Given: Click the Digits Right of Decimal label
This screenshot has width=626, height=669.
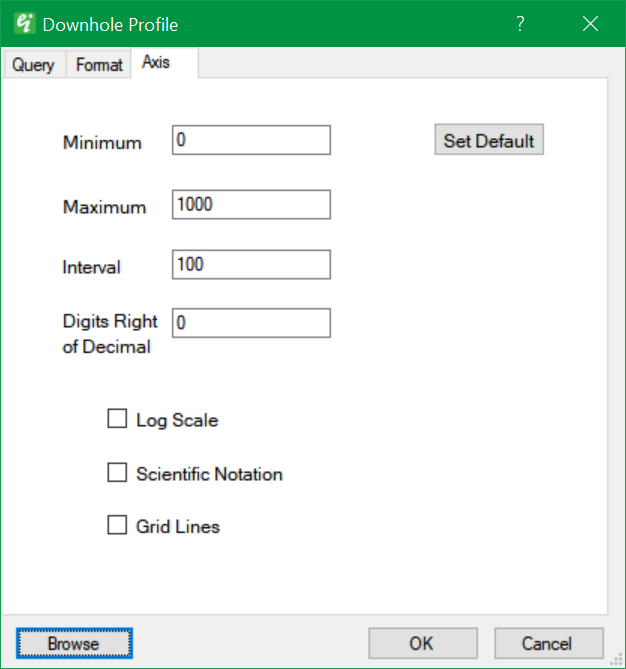Looking at the screenshot, I should [110, 334].
